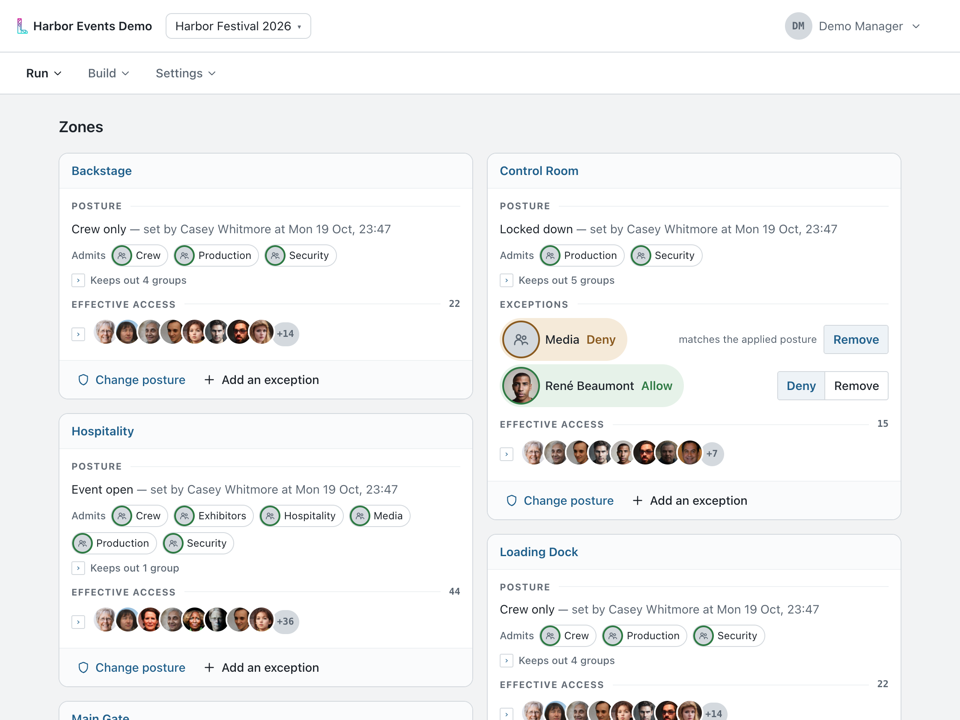Screen dimensions: 960x720
Task: Click the Security group chip in Hospitality
Action: coord(198,543)
